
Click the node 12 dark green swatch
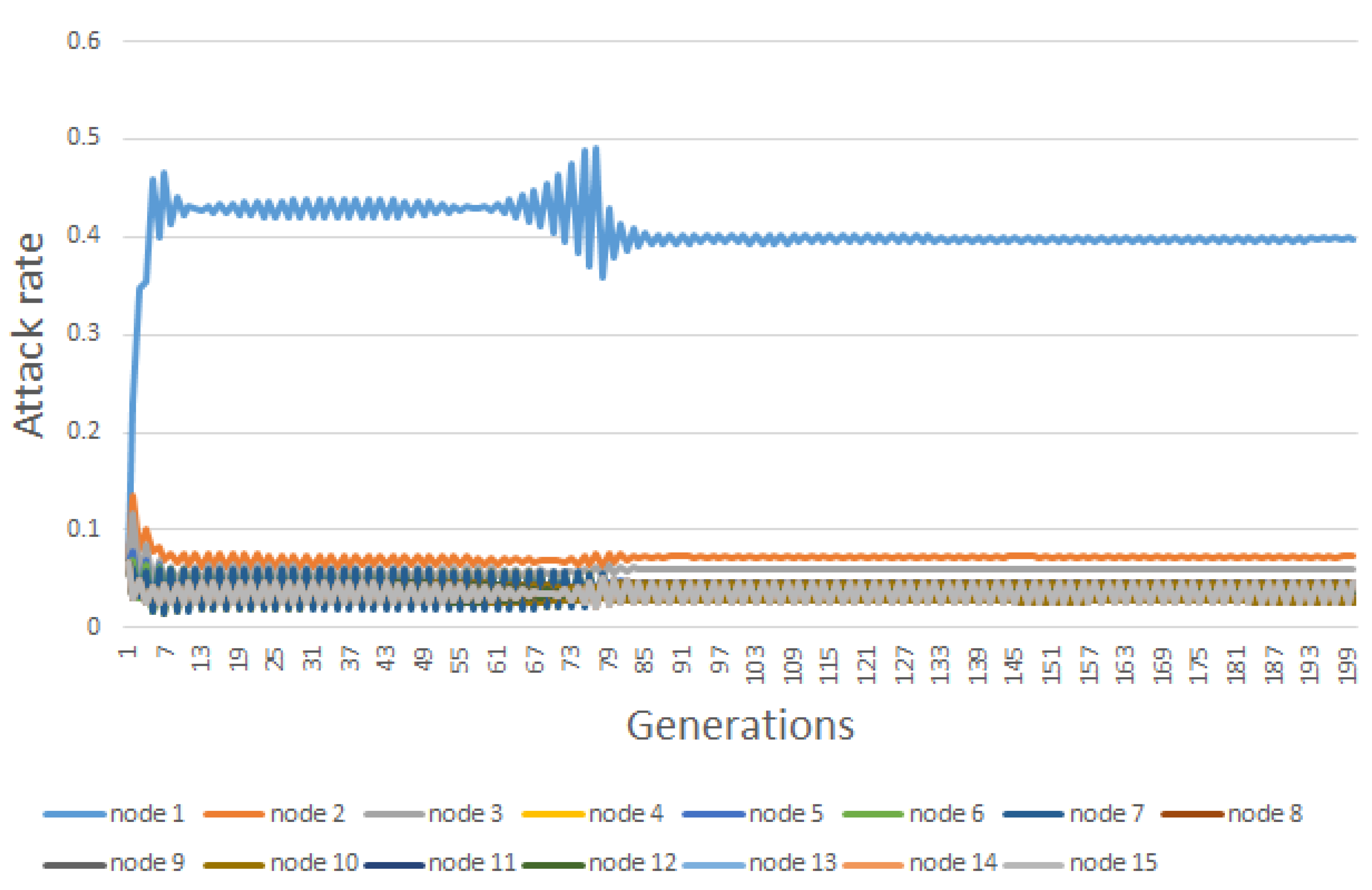(553, 865)
